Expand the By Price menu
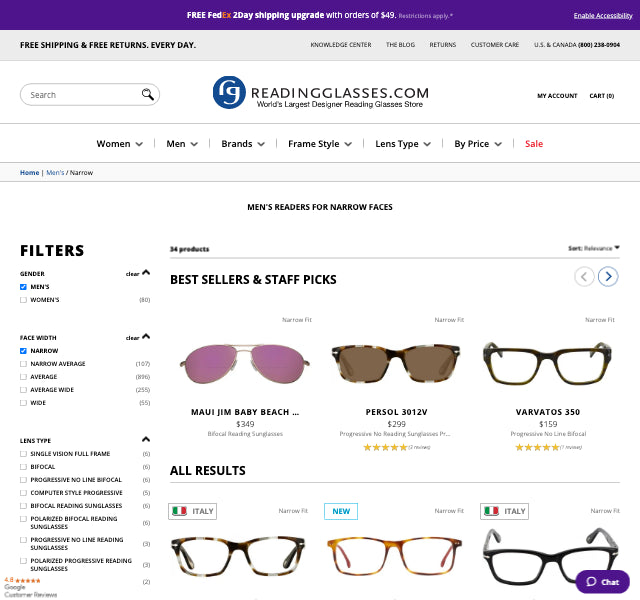This screenshot has height=600, width=640. point(478,144)
